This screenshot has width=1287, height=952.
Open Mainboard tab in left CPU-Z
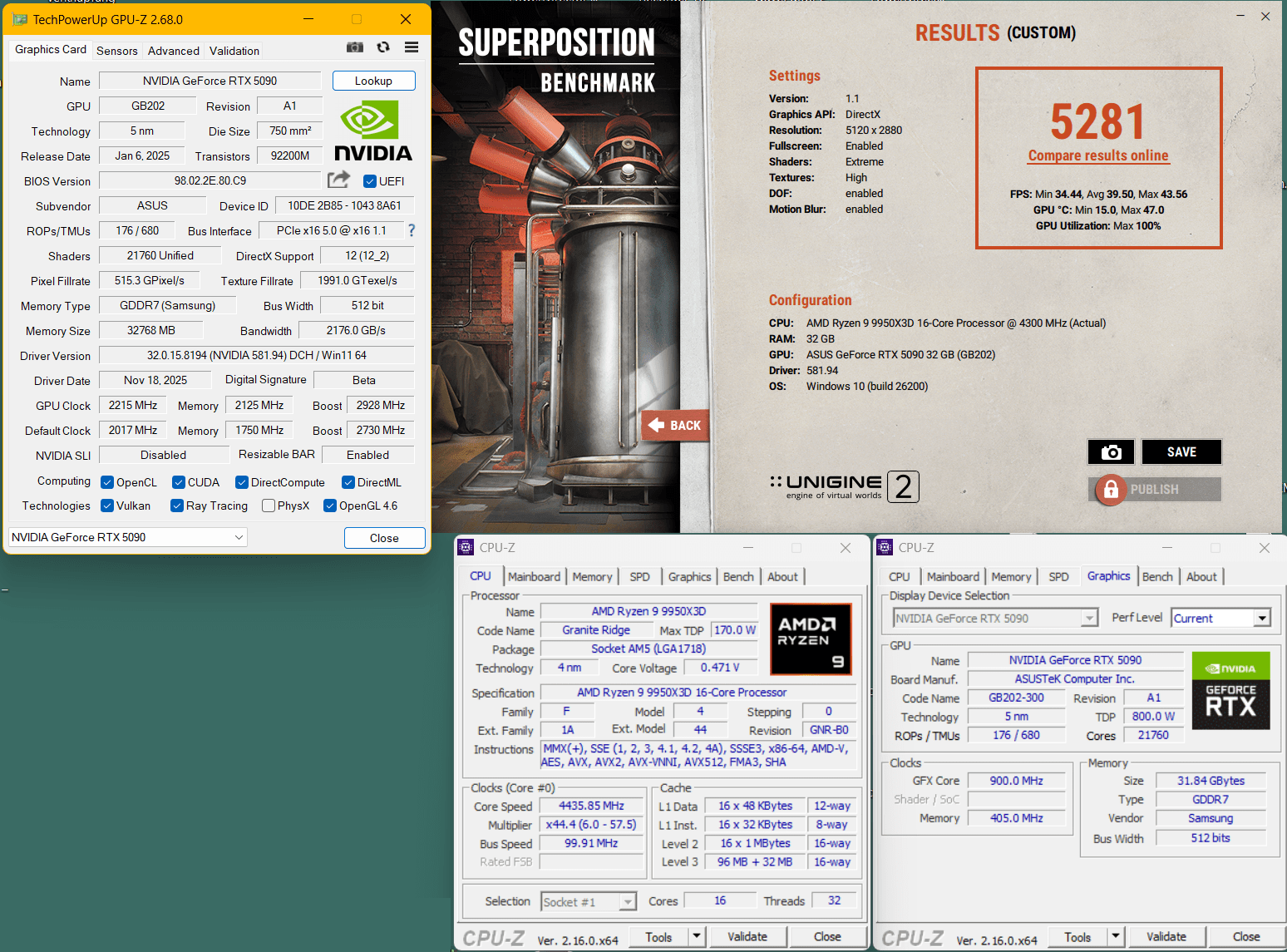tap(534, 576)
